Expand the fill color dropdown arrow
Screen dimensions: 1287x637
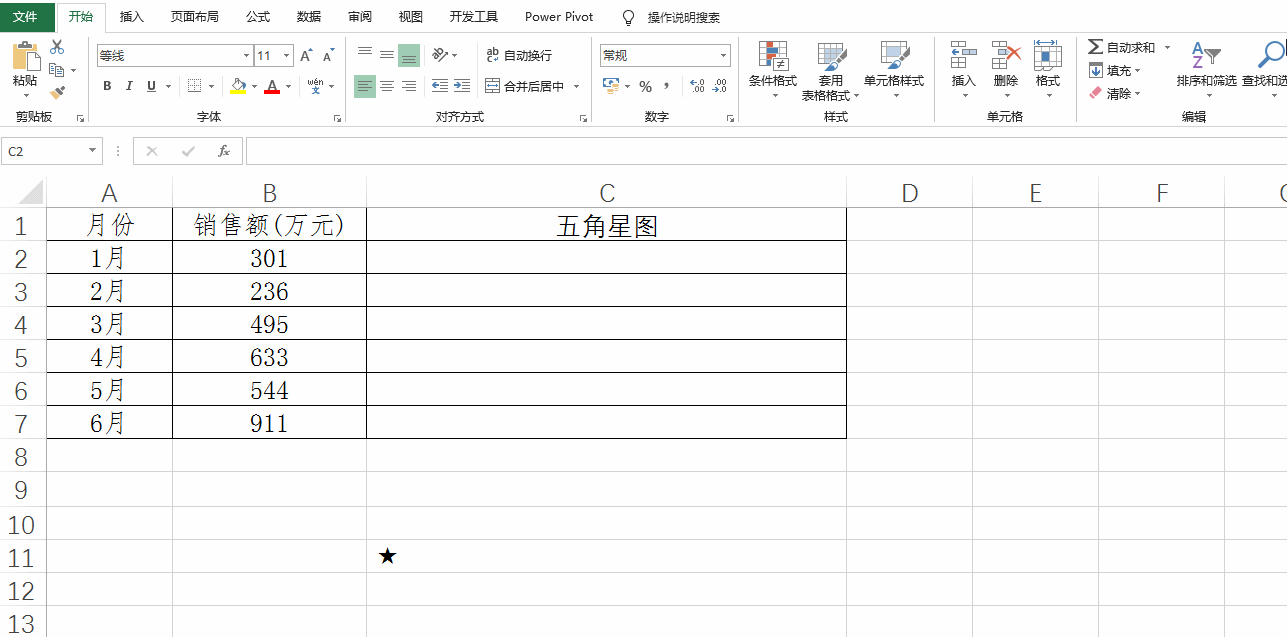click(x=252, y=87)
